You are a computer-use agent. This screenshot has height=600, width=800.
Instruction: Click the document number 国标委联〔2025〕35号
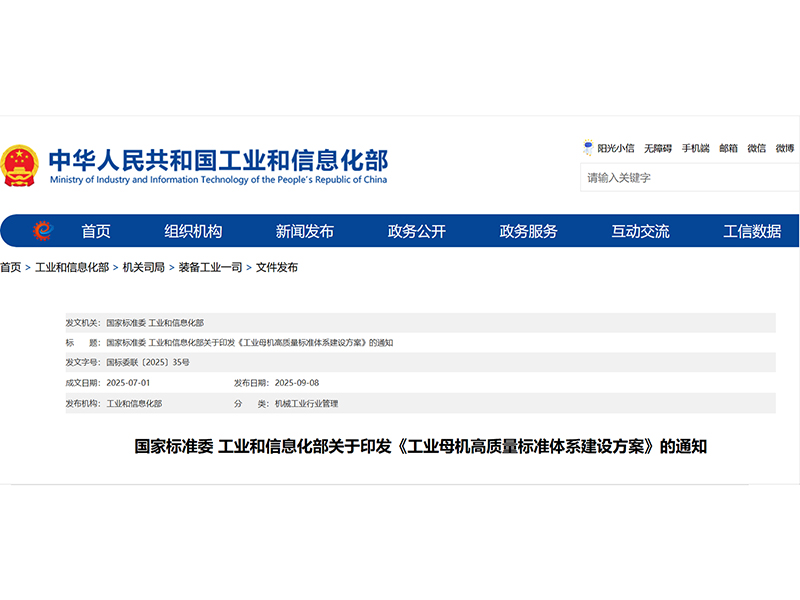coord(148,362)
